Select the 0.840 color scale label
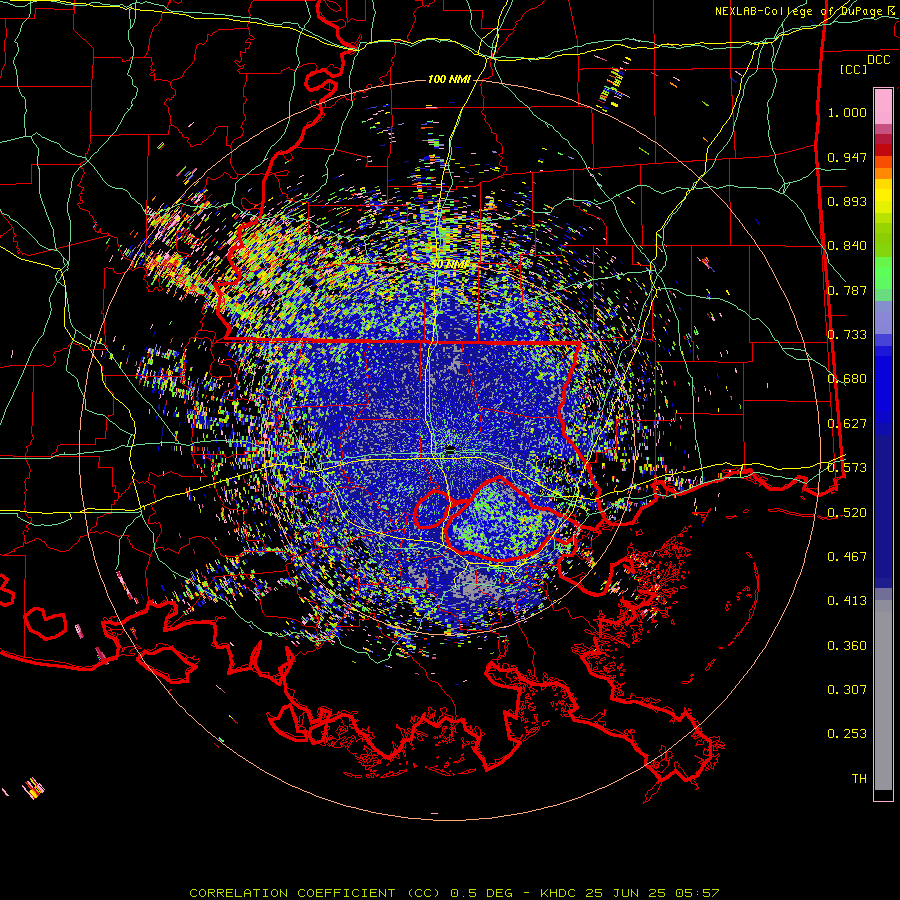900x900 pixels. pos(847,246)
